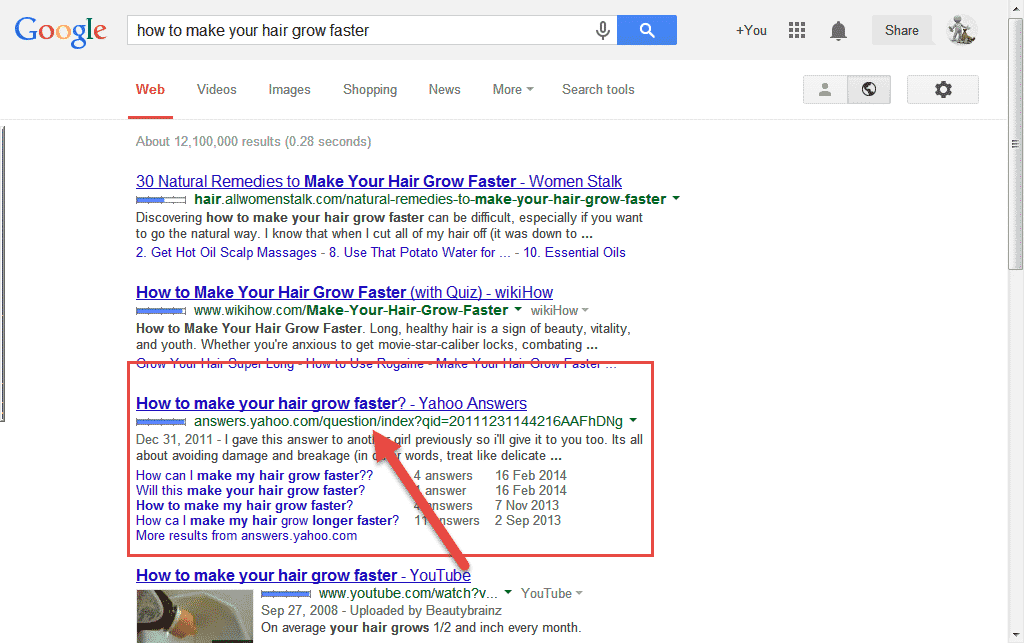Click the YouTube video thumbnail

pos(195,616)
